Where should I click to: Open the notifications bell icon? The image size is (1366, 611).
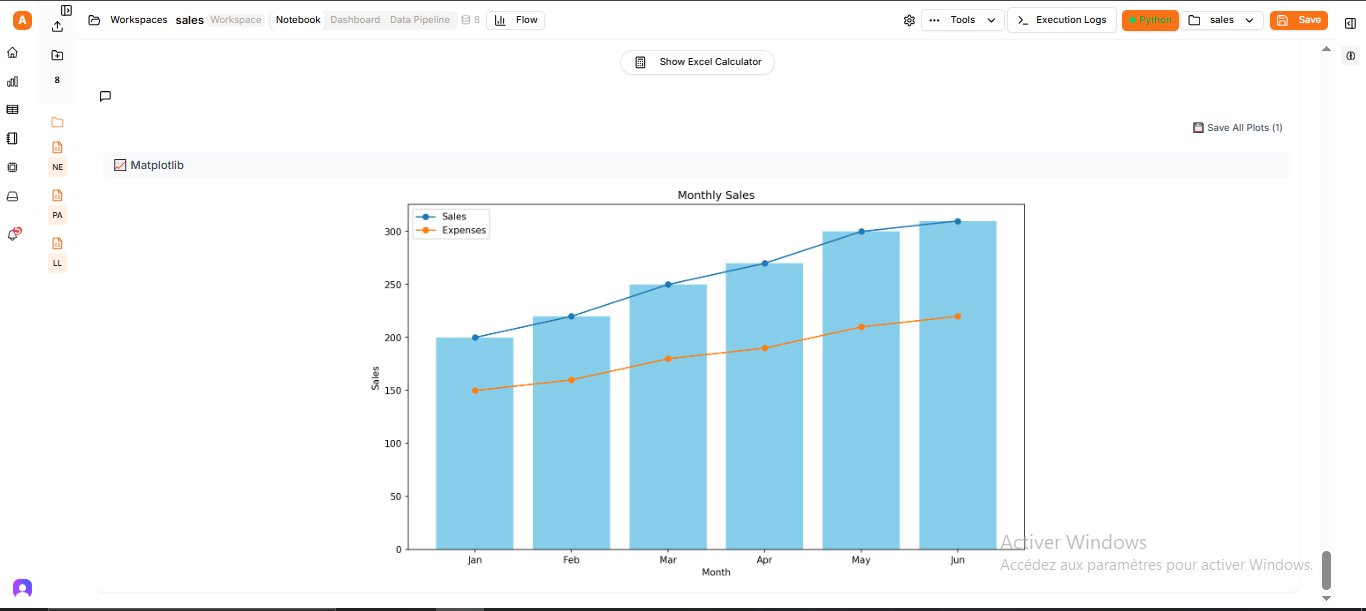(x=14, y=234)
